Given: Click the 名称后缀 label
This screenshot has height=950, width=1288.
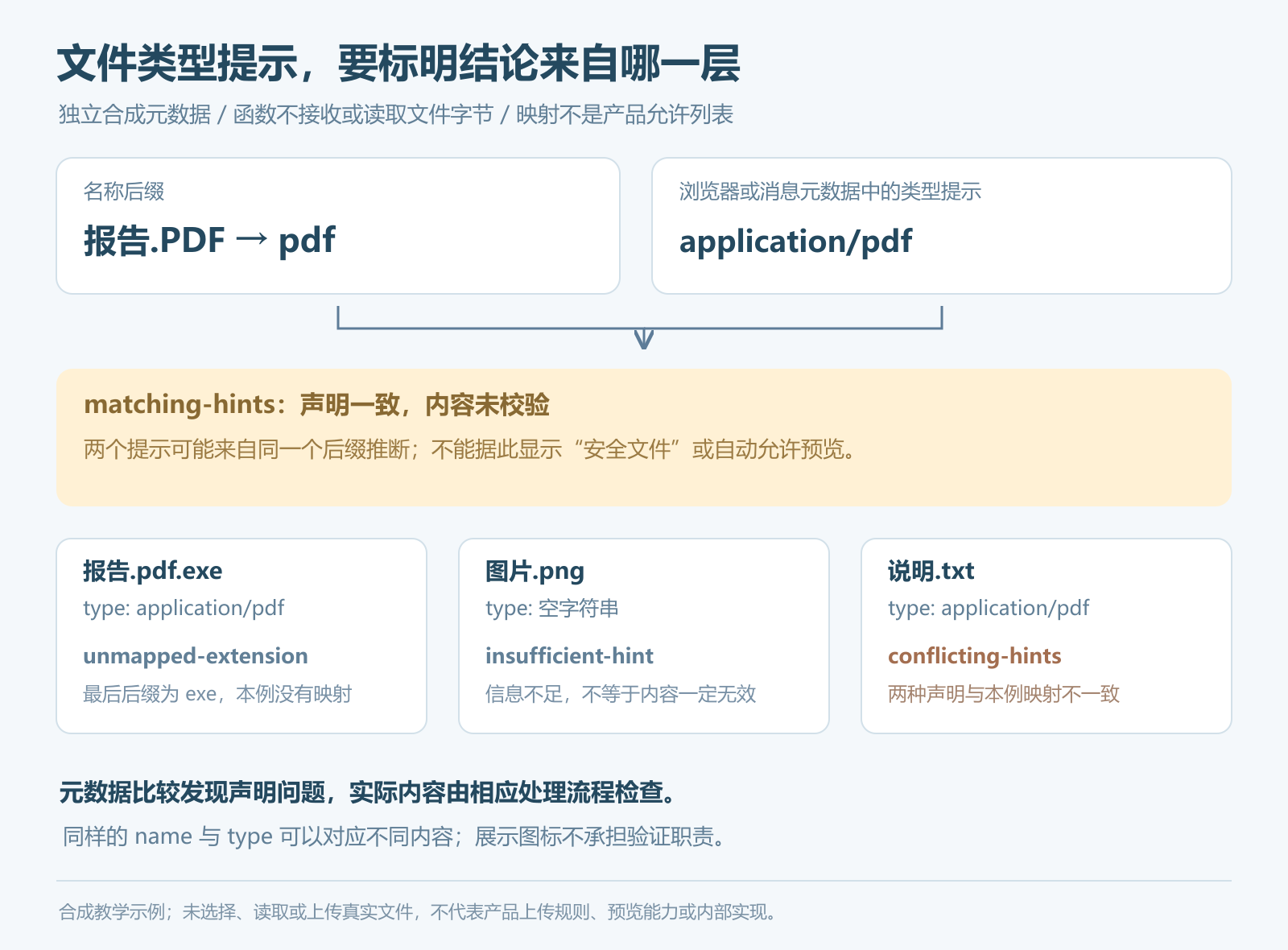Looking at the screenshot, I should 124,192.
